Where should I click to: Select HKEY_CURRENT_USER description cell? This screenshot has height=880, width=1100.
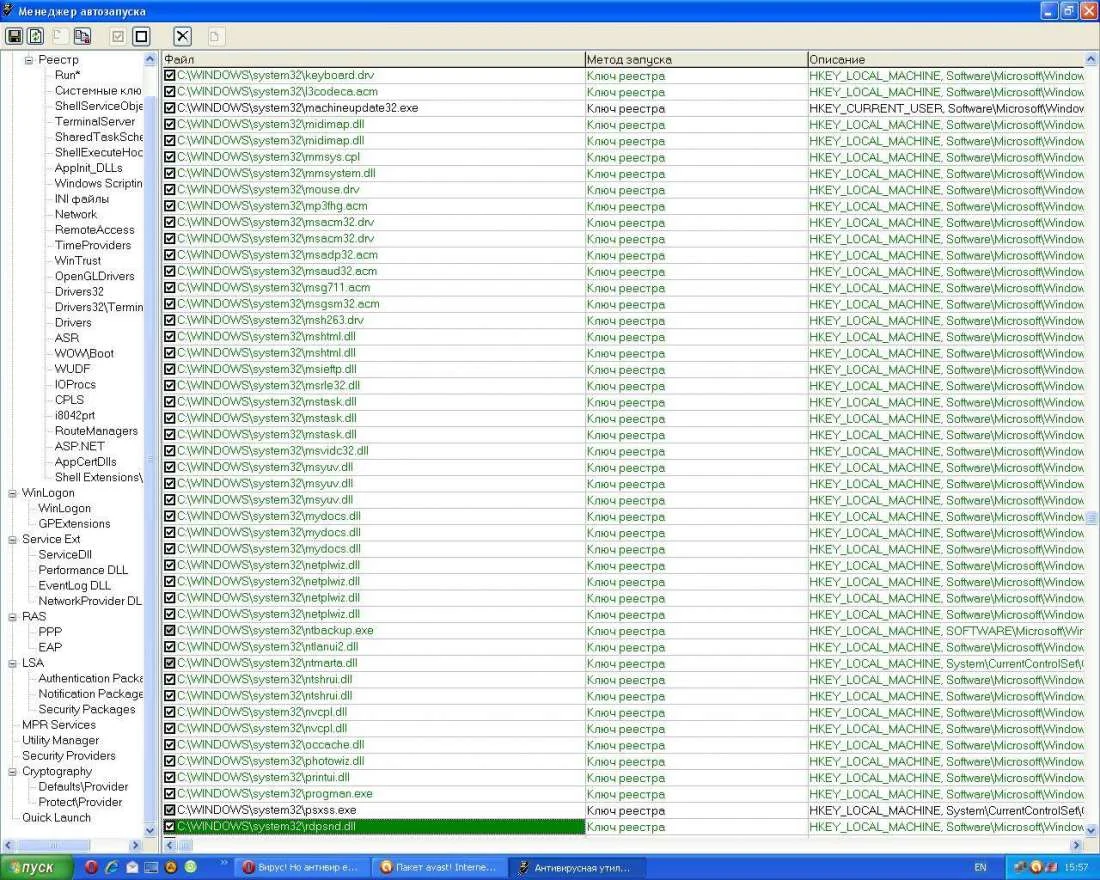click(946, 108)
